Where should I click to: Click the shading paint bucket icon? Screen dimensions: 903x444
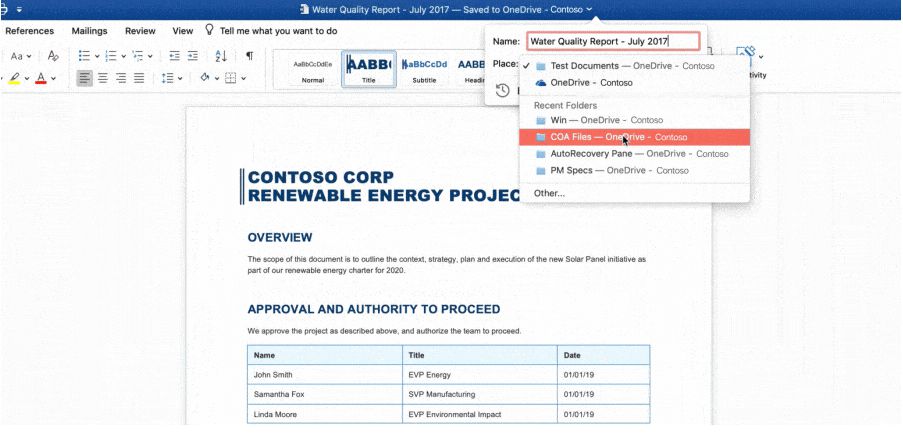204,78
